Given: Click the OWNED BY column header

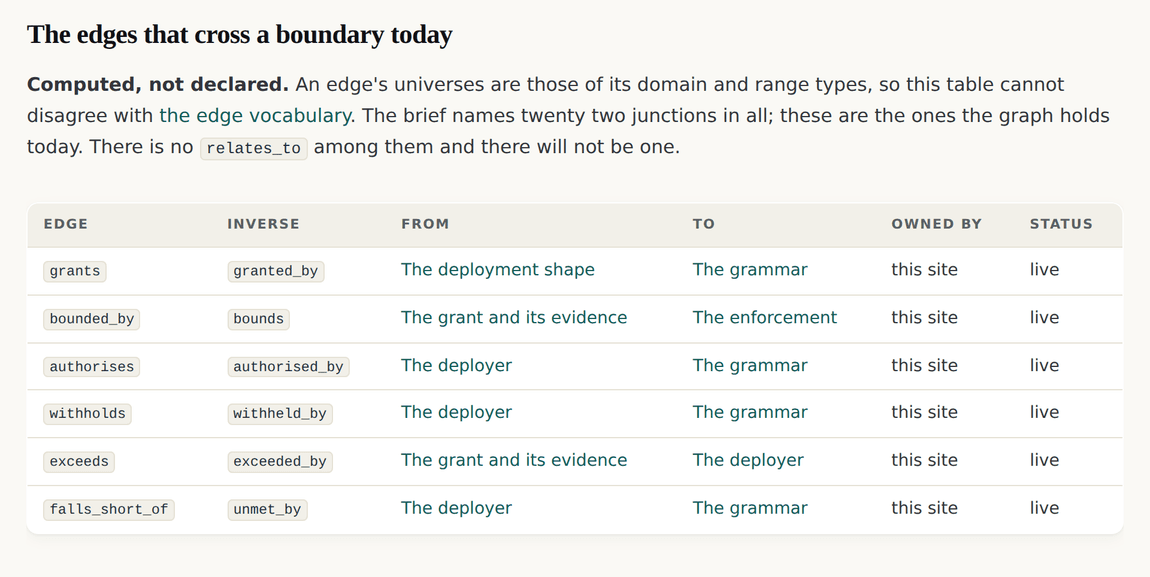Looking at the screenshot, I should [x=936, y=224].
